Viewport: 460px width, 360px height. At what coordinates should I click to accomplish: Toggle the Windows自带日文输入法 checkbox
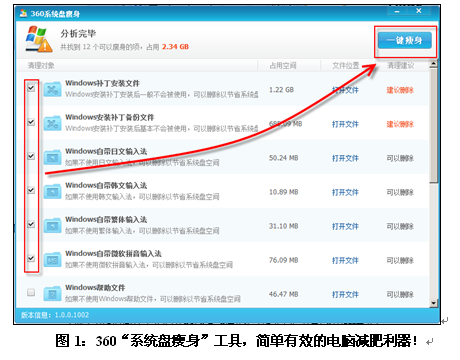[31, 156]
